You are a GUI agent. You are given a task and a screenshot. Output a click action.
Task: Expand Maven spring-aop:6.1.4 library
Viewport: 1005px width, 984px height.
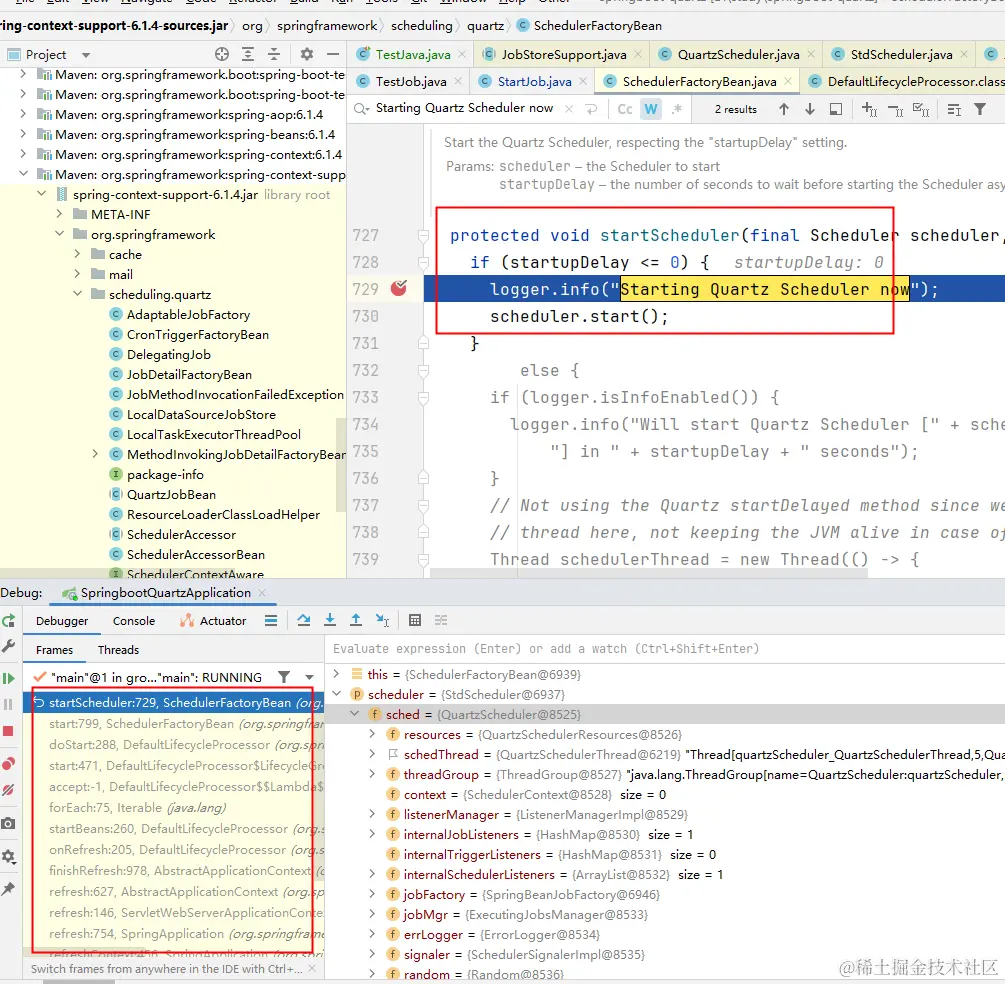(x=23, y=114)
